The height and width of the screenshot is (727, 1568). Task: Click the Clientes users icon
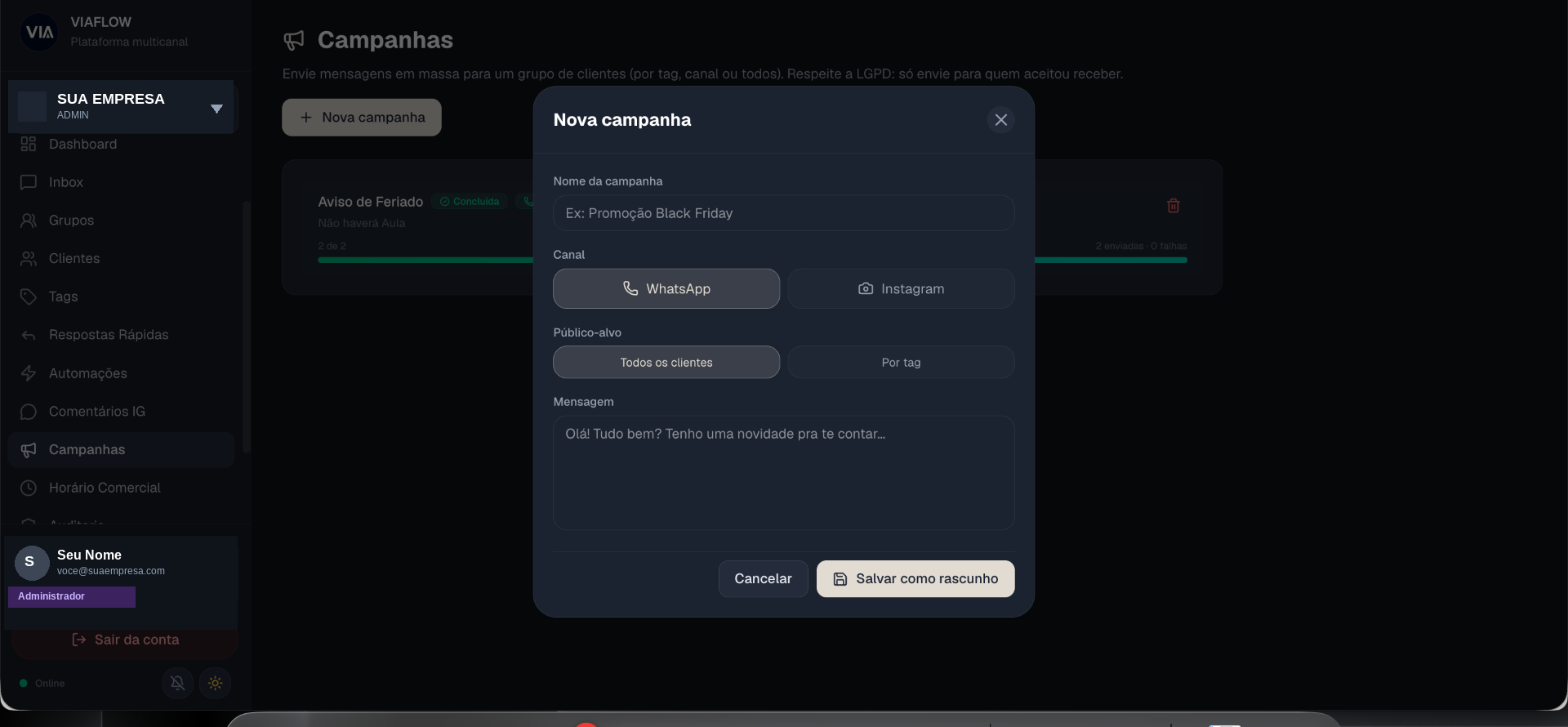coord(29,258)
